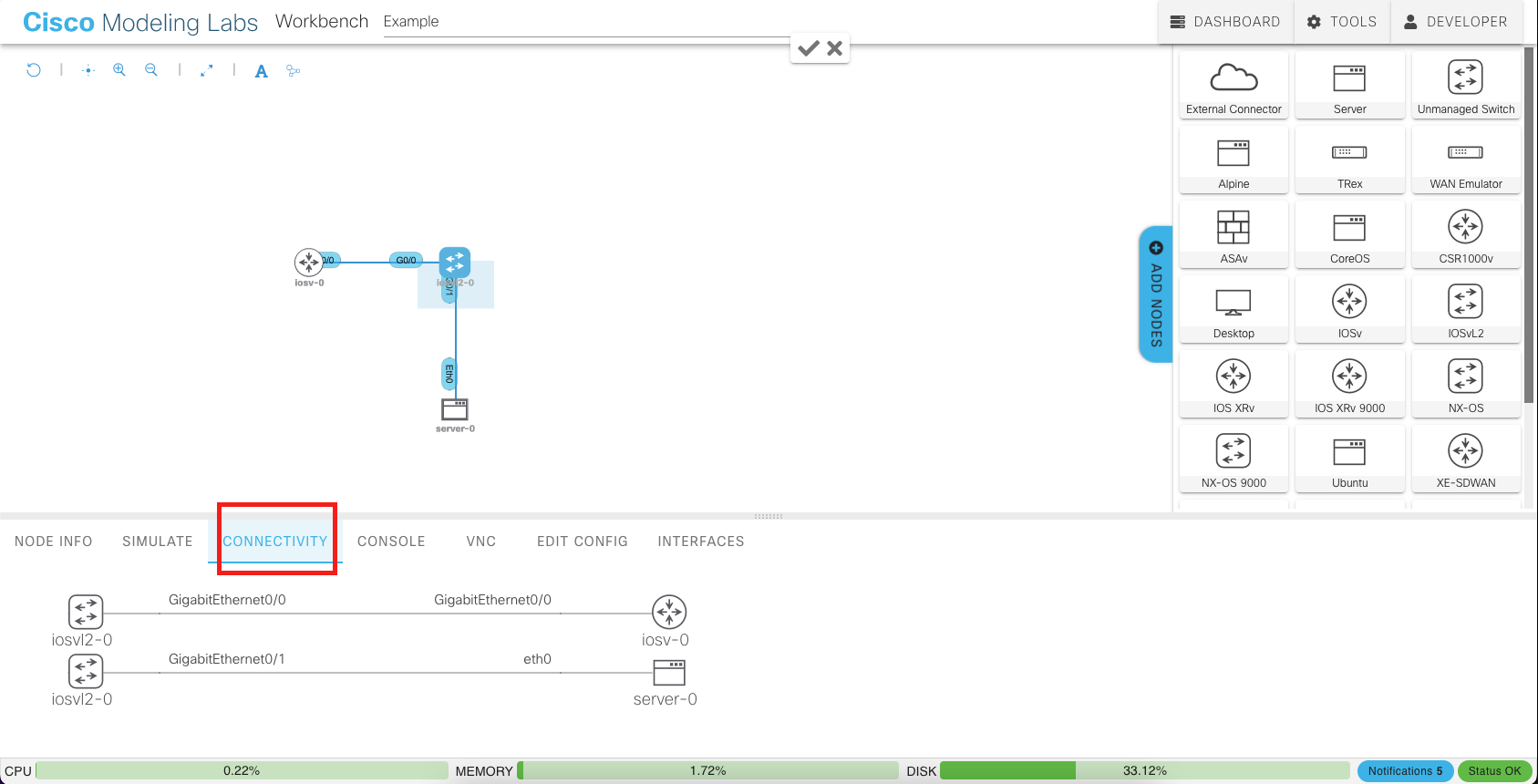Click the lab title 'Example' field
1538x784 pixels.
coord(585,22)
